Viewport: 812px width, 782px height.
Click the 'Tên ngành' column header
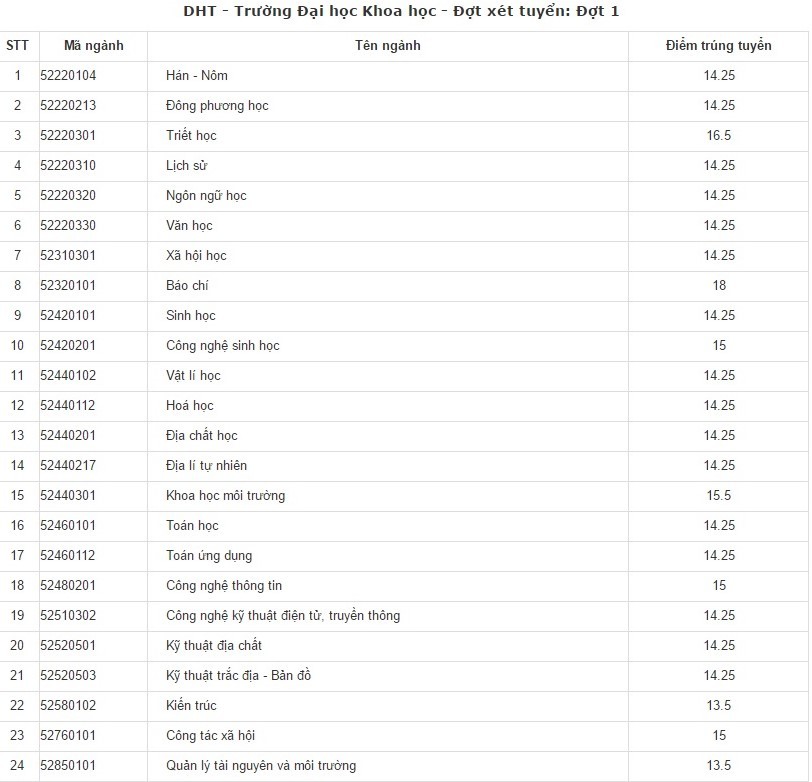[387, 46]
